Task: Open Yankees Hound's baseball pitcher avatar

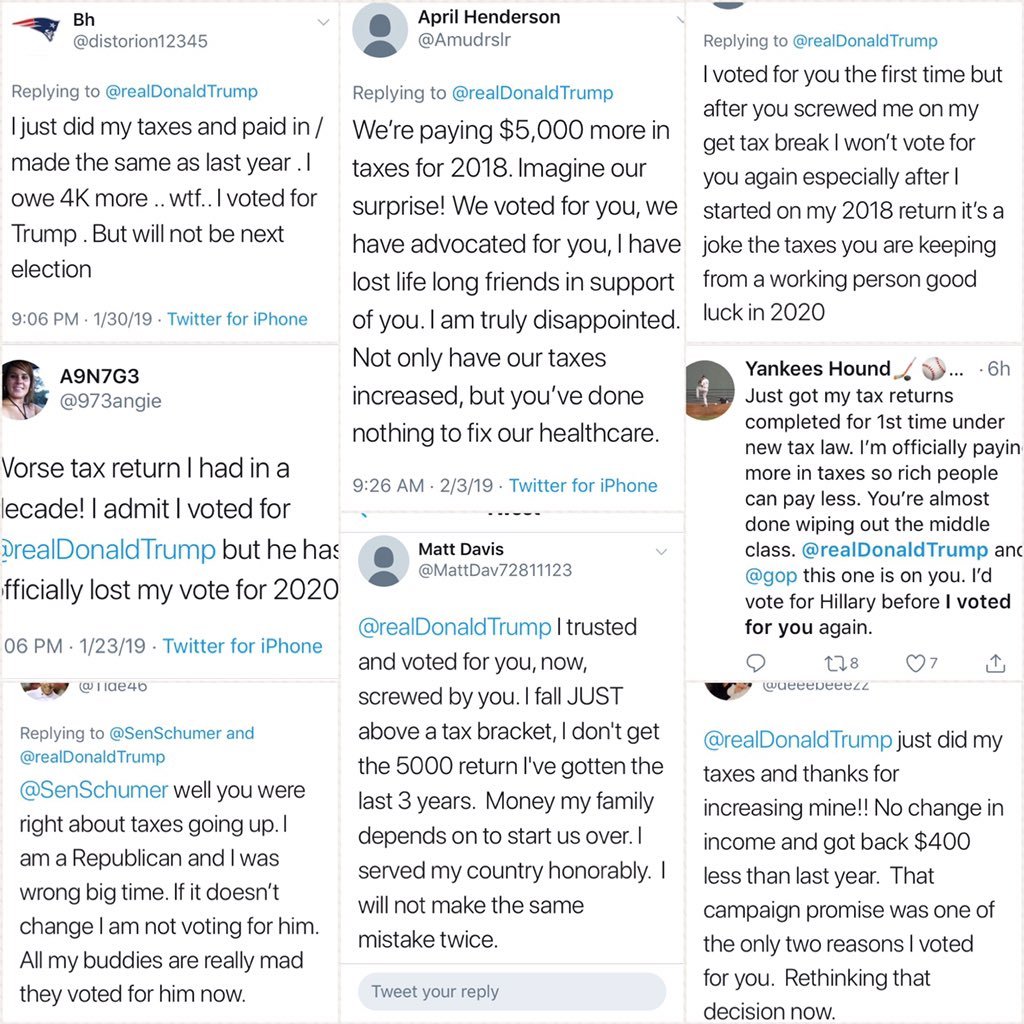Action: click(x=710, y=390)
